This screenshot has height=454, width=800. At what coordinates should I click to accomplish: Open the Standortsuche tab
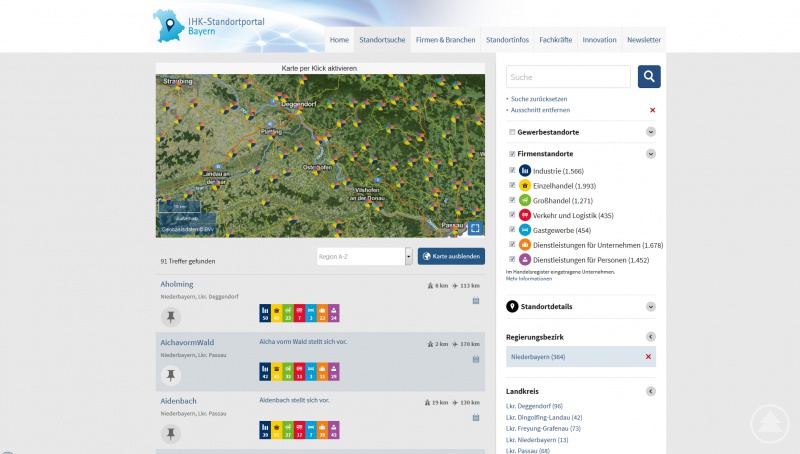382,40
